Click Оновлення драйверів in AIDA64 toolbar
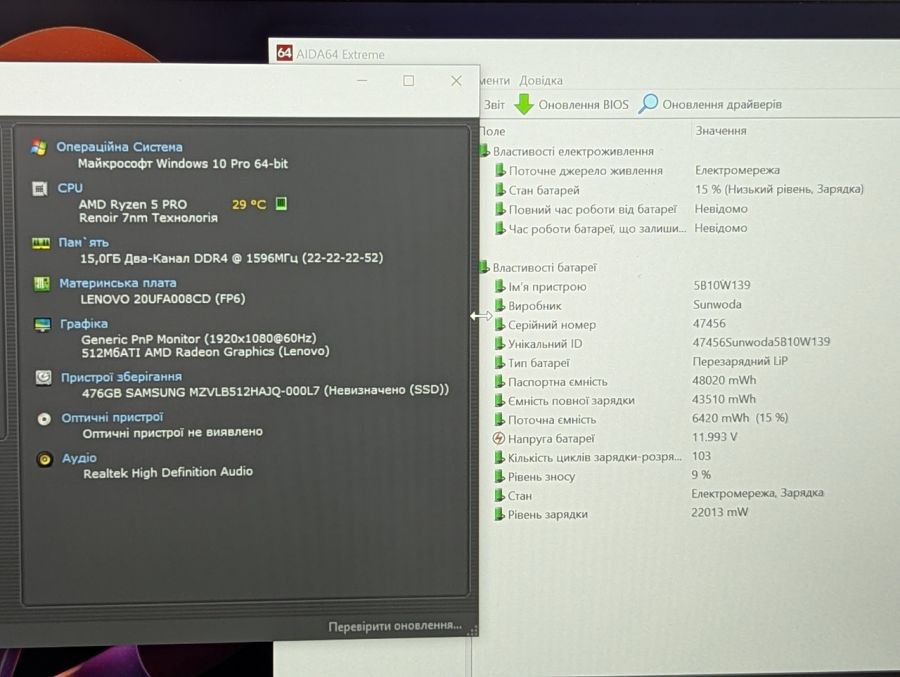 (722, 105)
